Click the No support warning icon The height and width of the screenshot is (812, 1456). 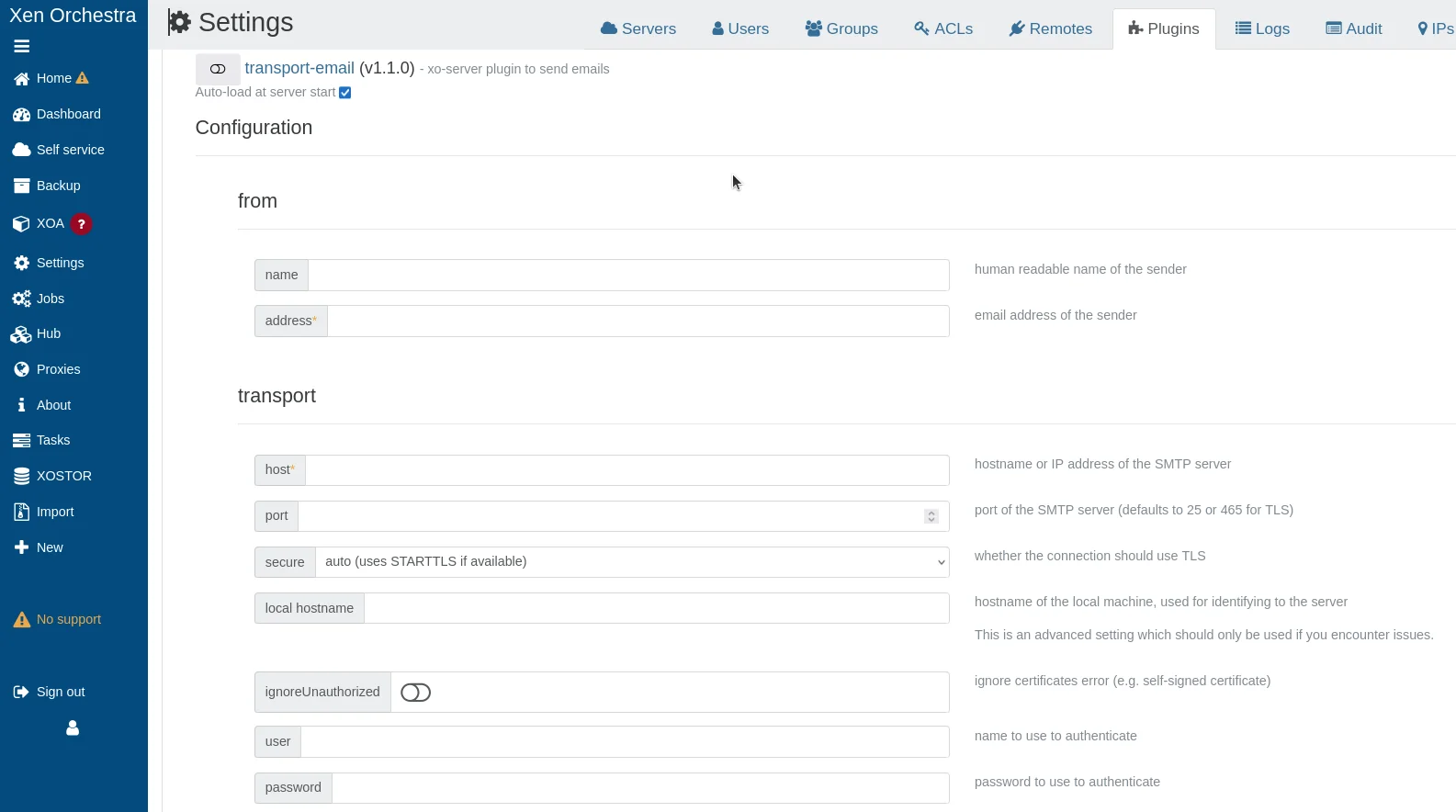(x=22, y=620)
